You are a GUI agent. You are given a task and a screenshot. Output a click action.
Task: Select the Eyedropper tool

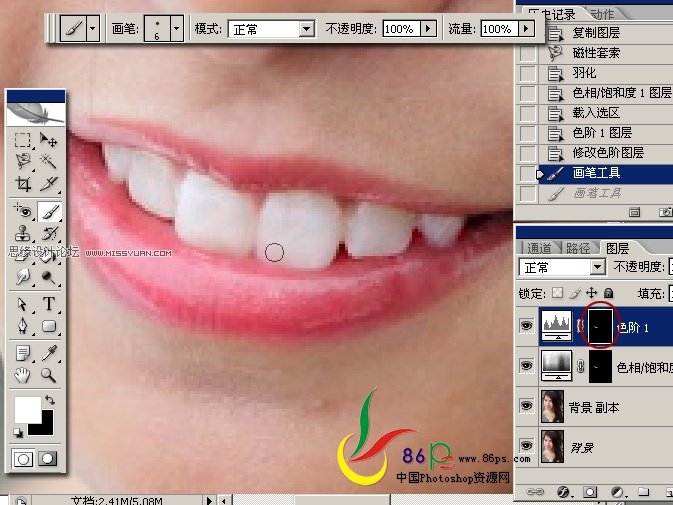click(49, 353)
